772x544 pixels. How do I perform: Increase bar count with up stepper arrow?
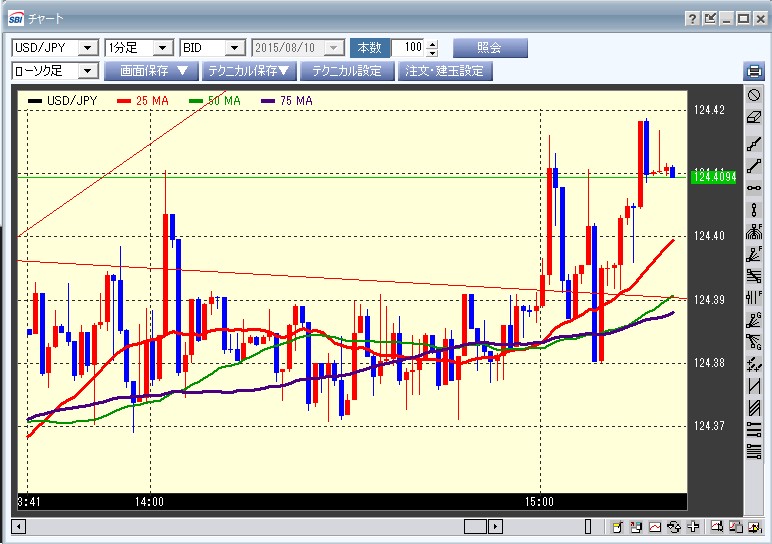(x=432, y=44)
